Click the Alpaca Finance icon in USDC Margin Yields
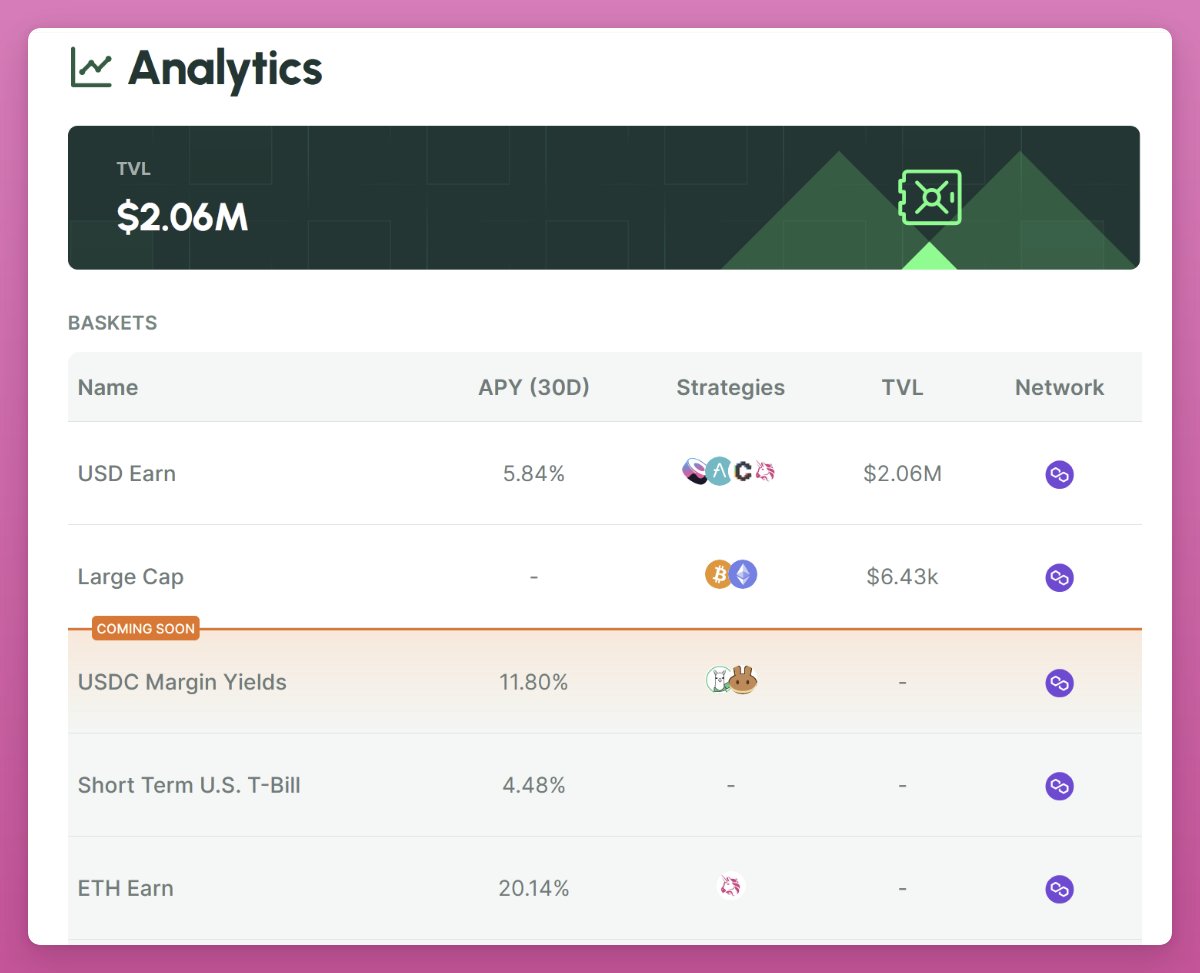The image size is (1200, 973). [x=718, y=680]
